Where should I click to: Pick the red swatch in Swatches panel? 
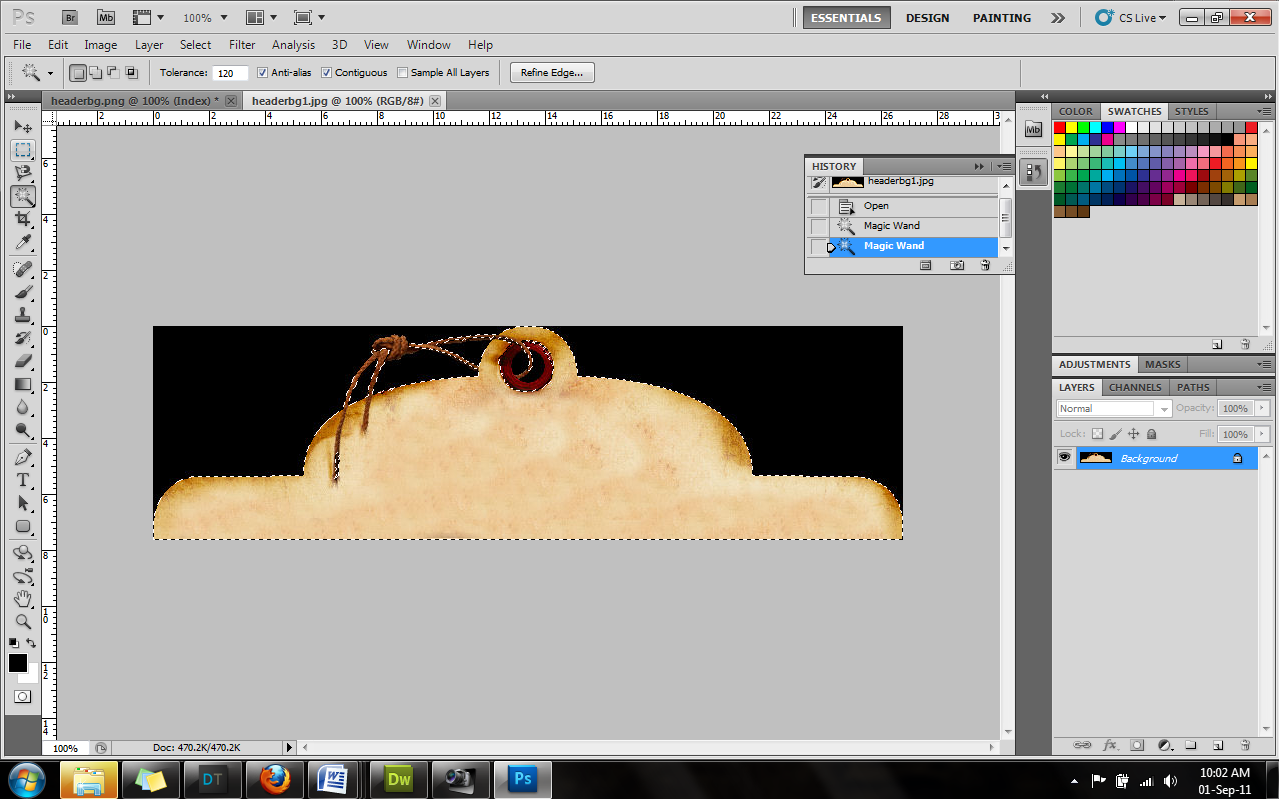[x=1059, y=127]
